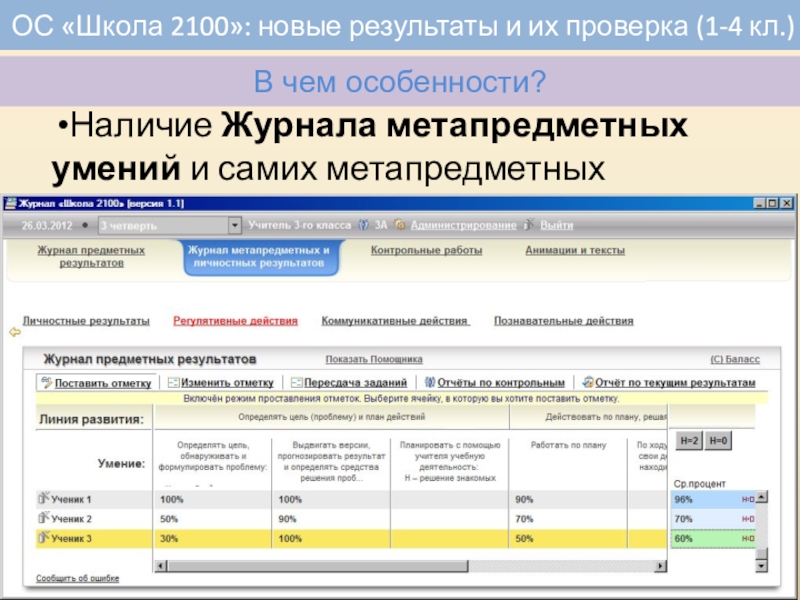This screenshot has width=800, height=600.
Task: Click horizontal scrollbar right arrow
Action: click(x=661, y=566)
